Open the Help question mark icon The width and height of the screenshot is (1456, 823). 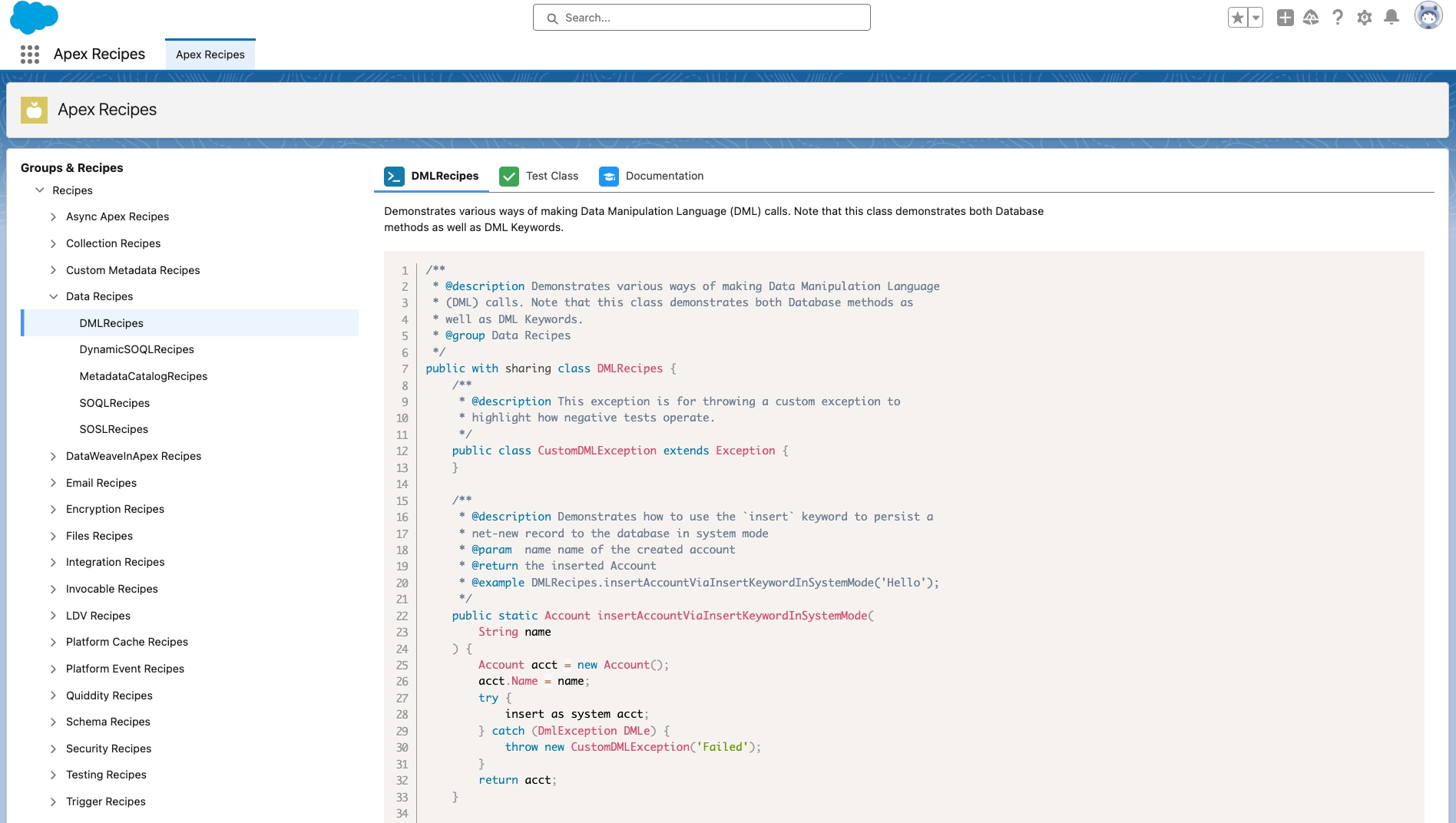click(1338, 18)
